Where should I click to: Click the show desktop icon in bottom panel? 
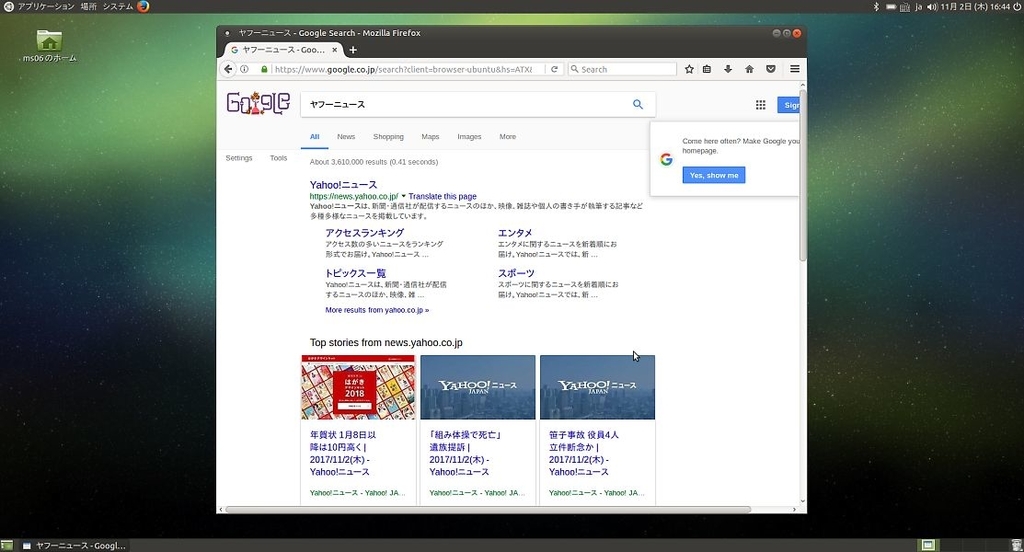7,545
